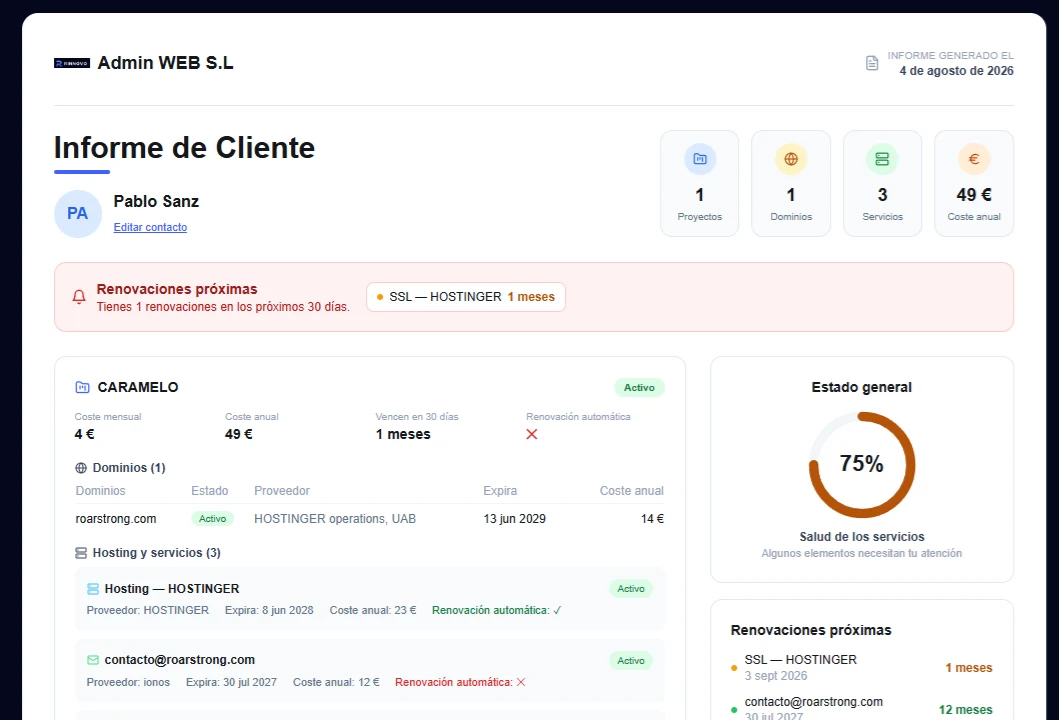The width and height of the screenshot is (1059, 720).
Task: Click the folder icon next to CARAMELO
Action: click(x=82, y=387)
